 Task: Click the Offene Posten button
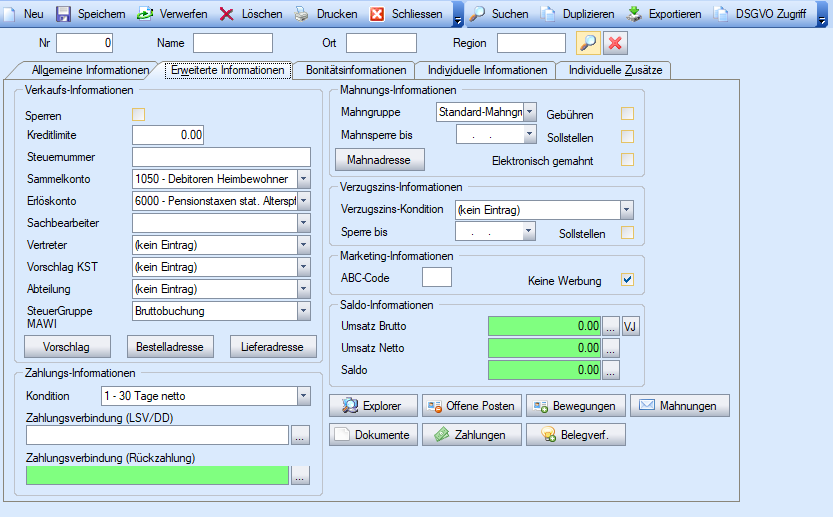point(471,406)
